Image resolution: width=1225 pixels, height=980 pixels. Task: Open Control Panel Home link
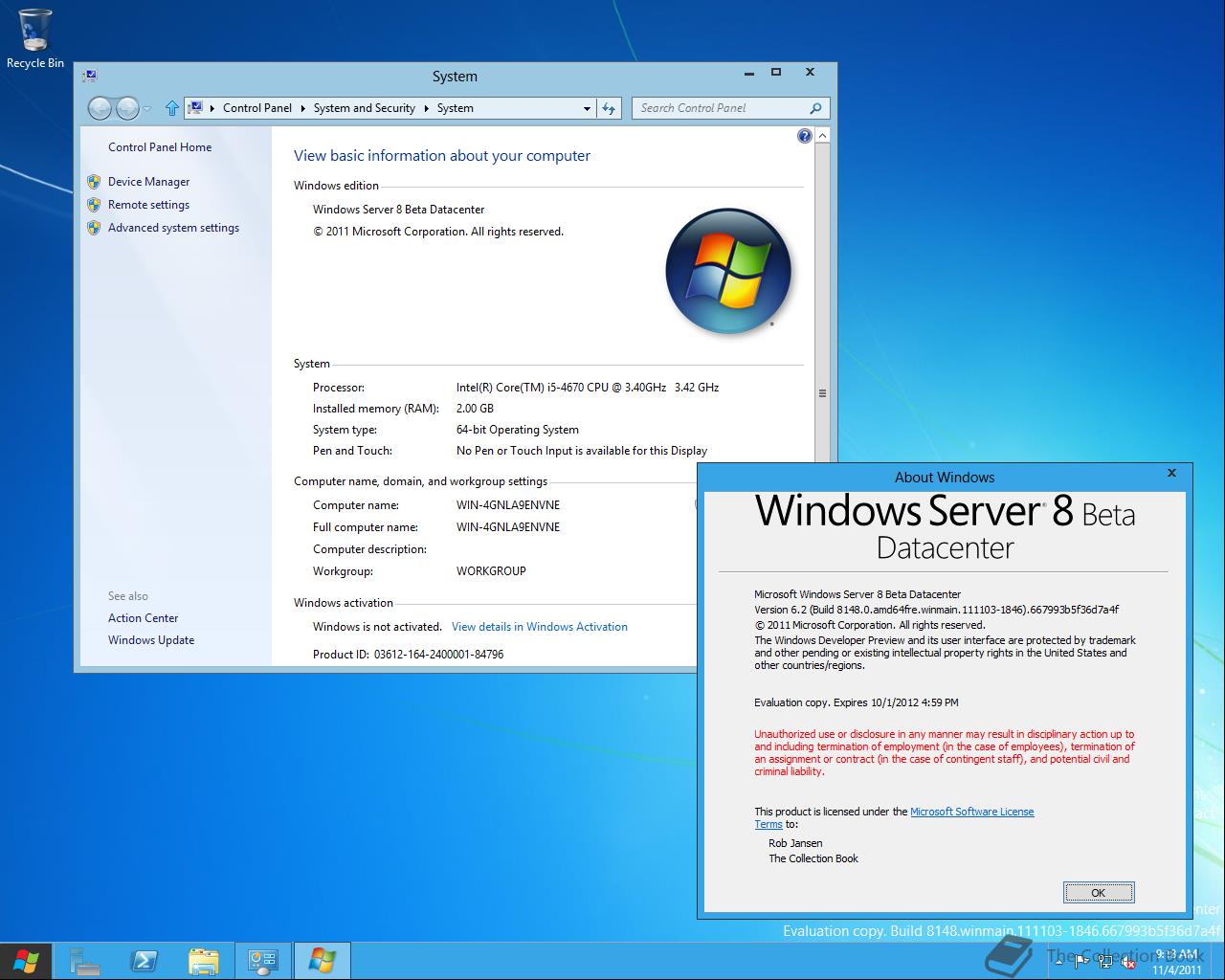(160, 147)
